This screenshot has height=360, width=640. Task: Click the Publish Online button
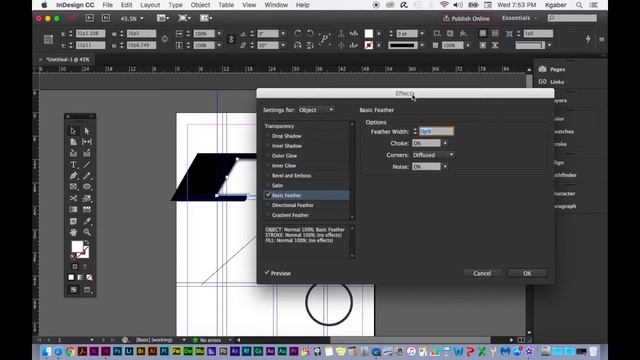pos(466,18)
